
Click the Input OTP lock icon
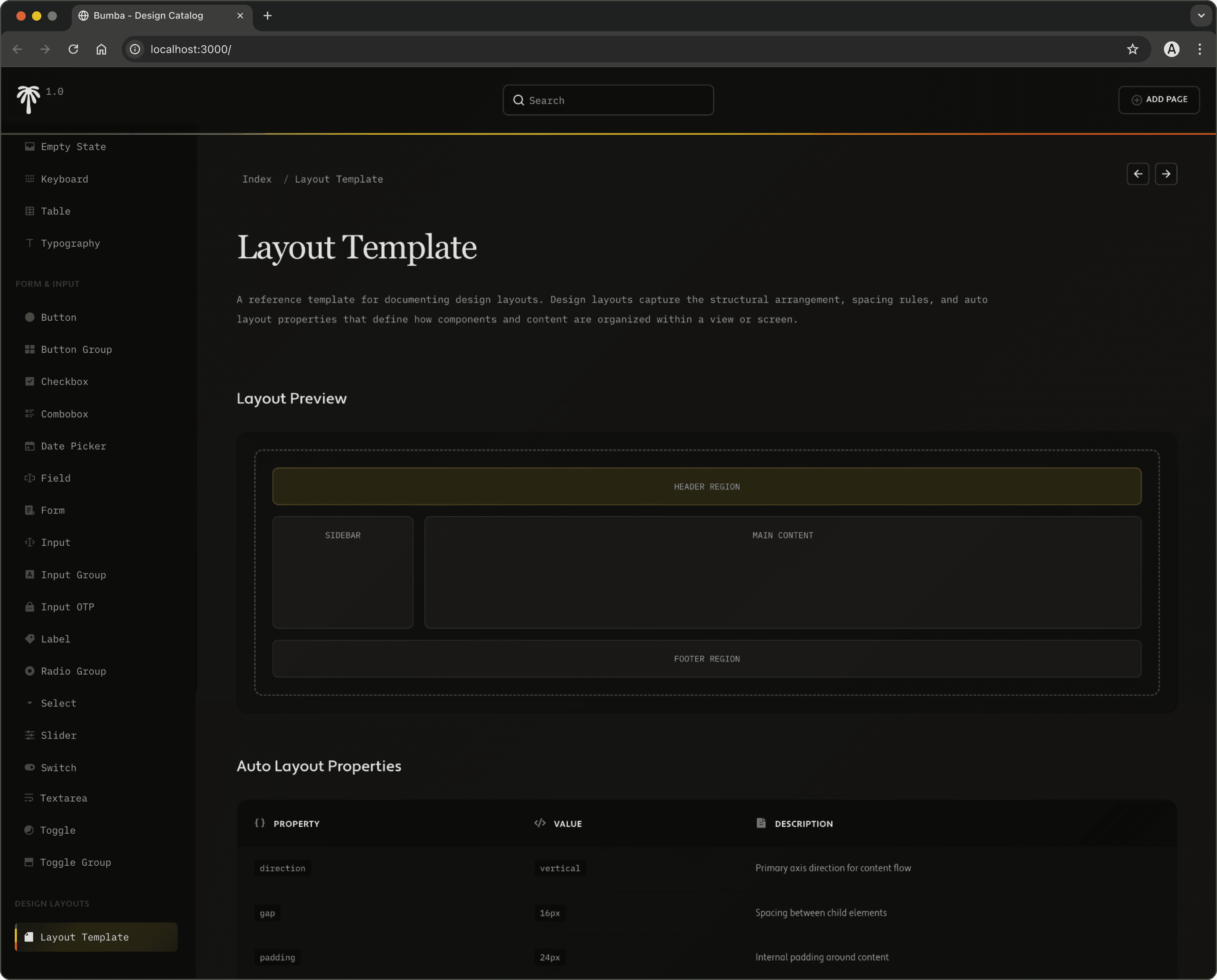coord(29,607)
